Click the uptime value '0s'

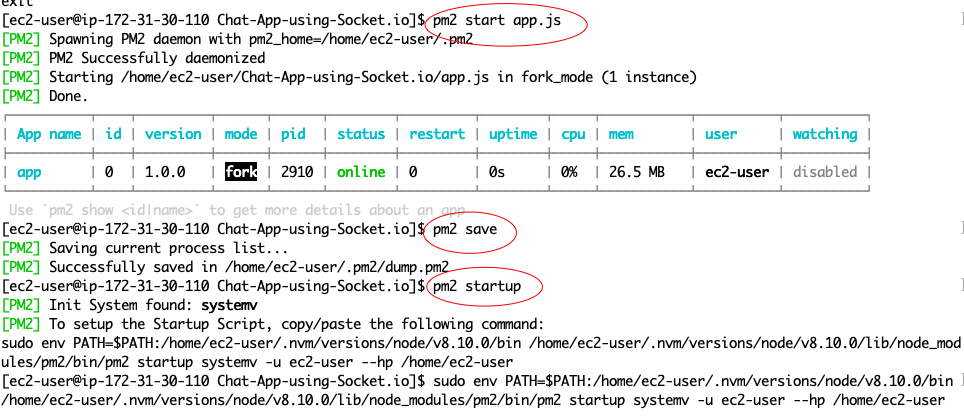coord(497,172)
